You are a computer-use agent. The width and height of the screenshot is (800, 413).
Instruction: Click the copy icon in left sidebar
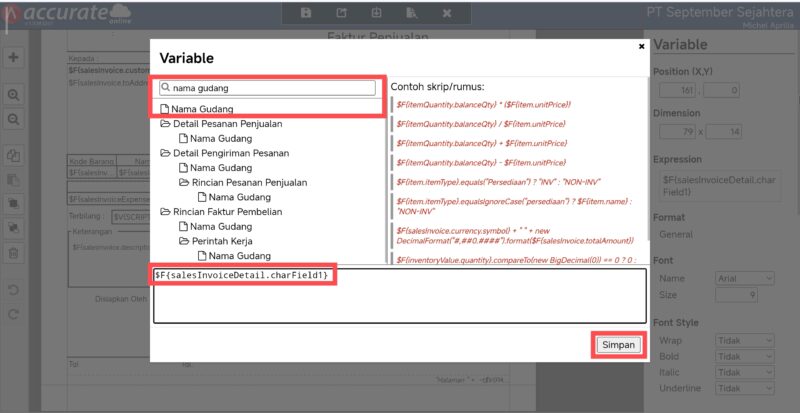[x=14, y=156]
